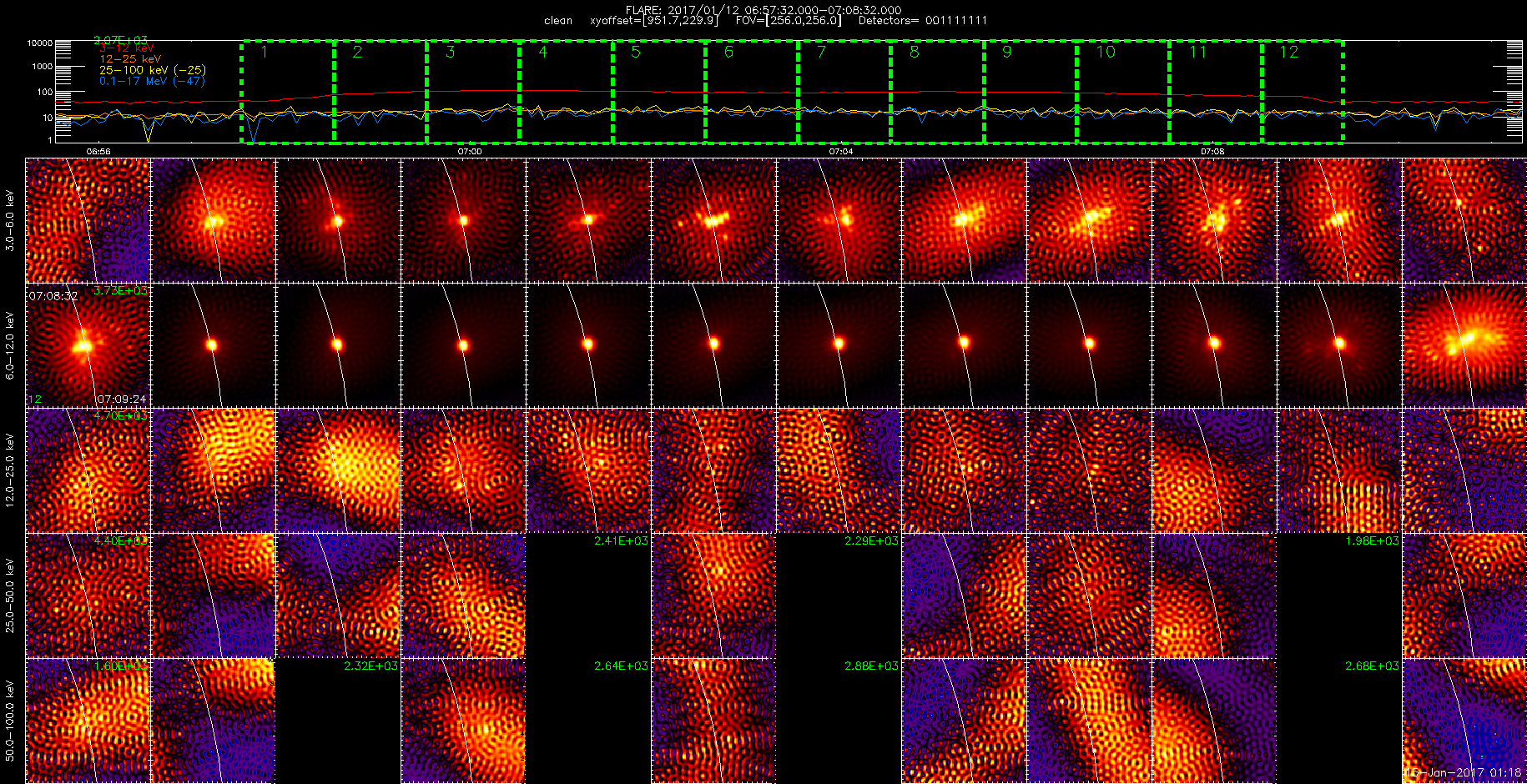
Task: Open tenth image in the 50.0-100.0 keV row
Action: tap(1214, 721)
